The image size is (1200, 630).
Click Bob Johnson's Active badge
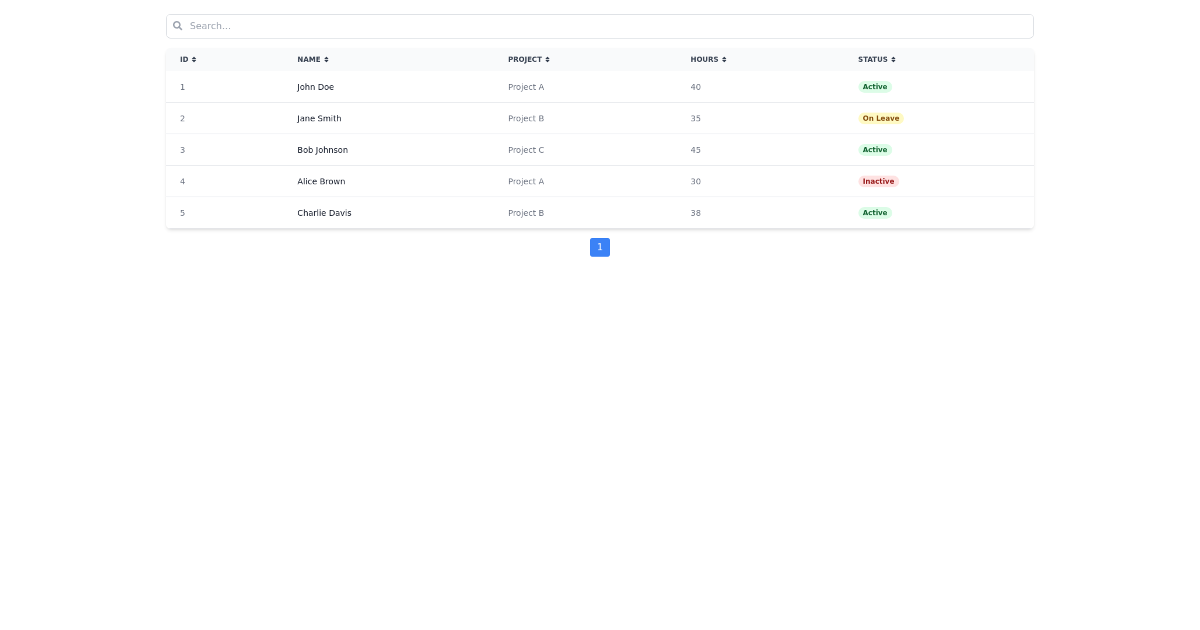coord(875,150)
